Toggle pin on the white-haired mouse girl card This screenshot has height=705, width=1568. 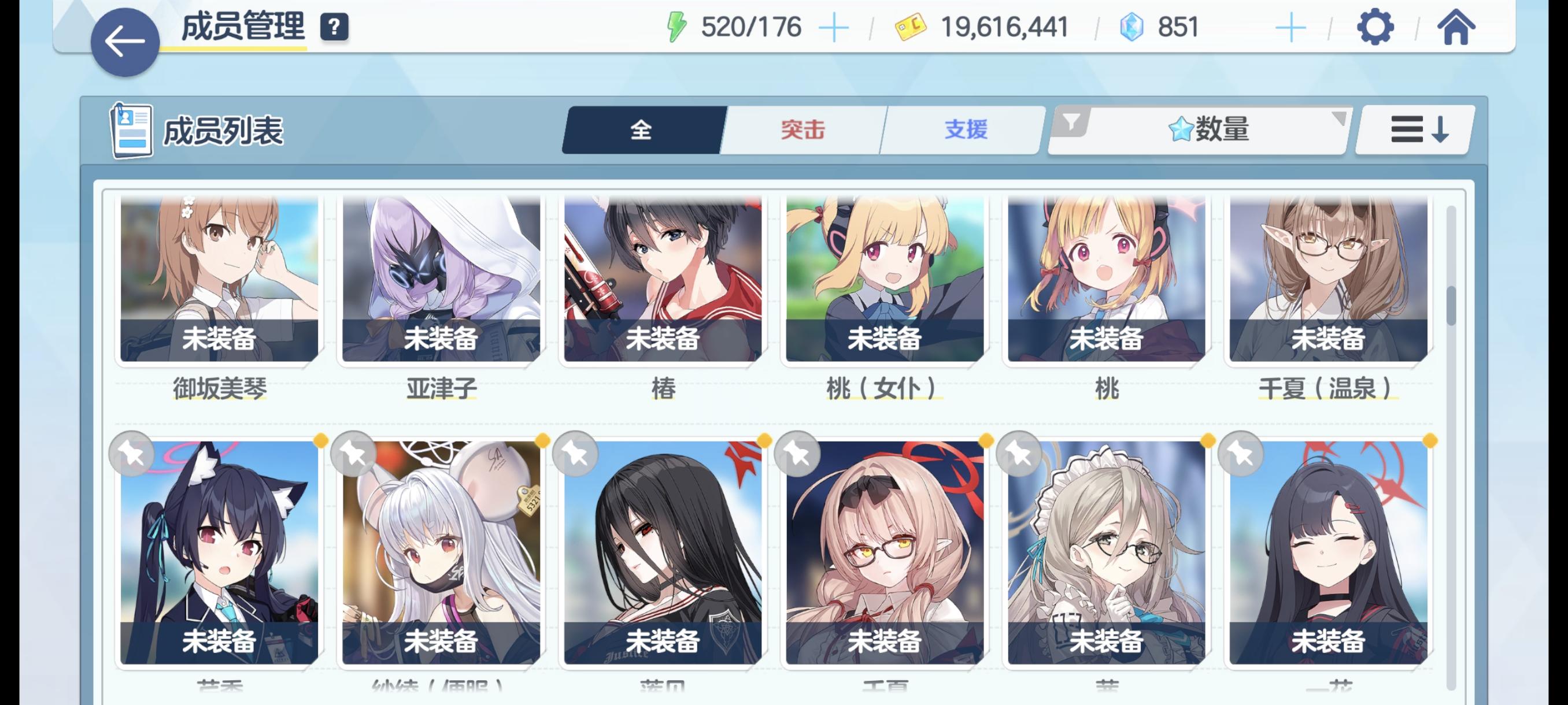(353, 454)
